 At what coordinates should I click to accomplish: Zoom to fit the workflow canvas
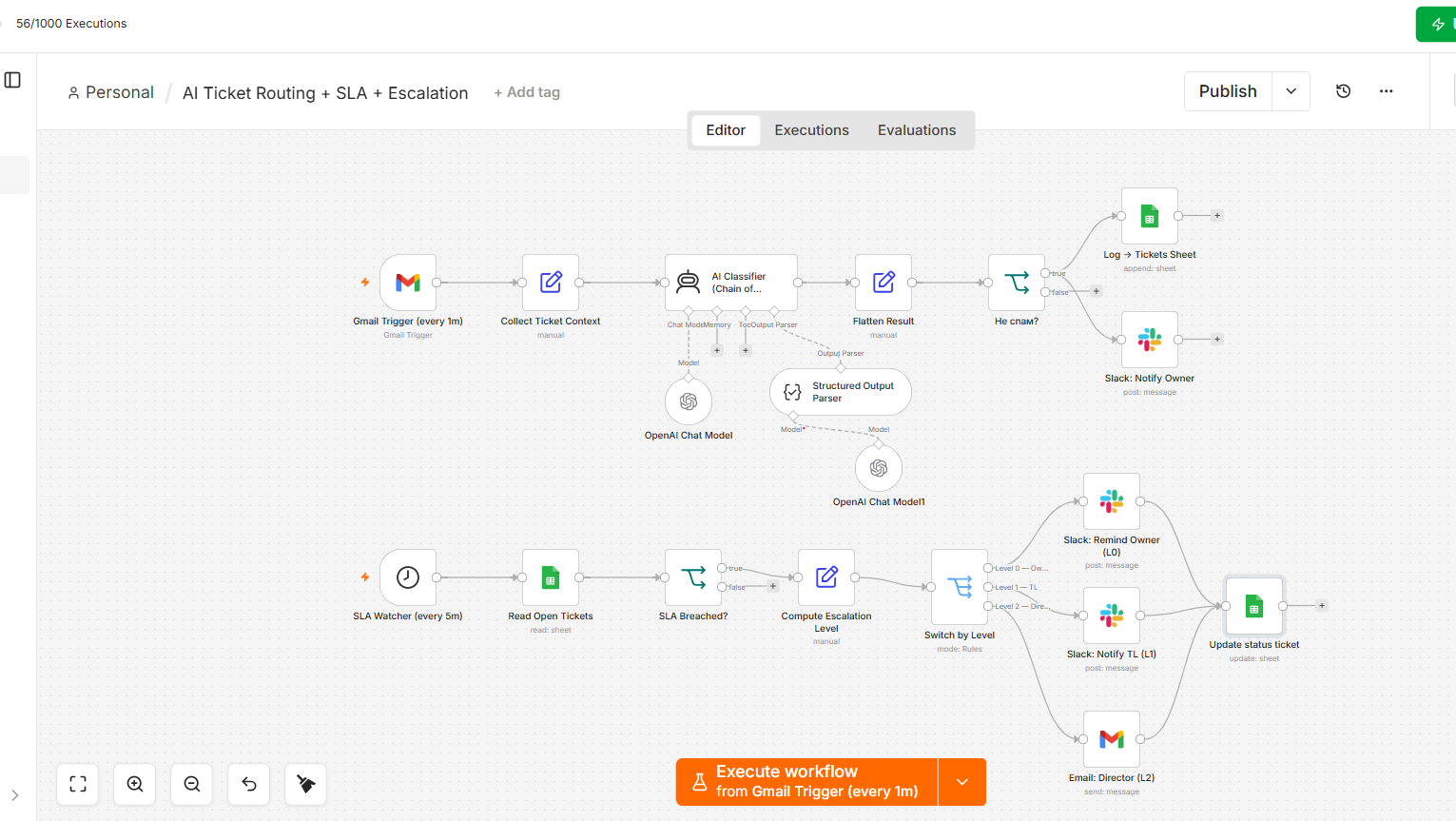tap(78, 784)
